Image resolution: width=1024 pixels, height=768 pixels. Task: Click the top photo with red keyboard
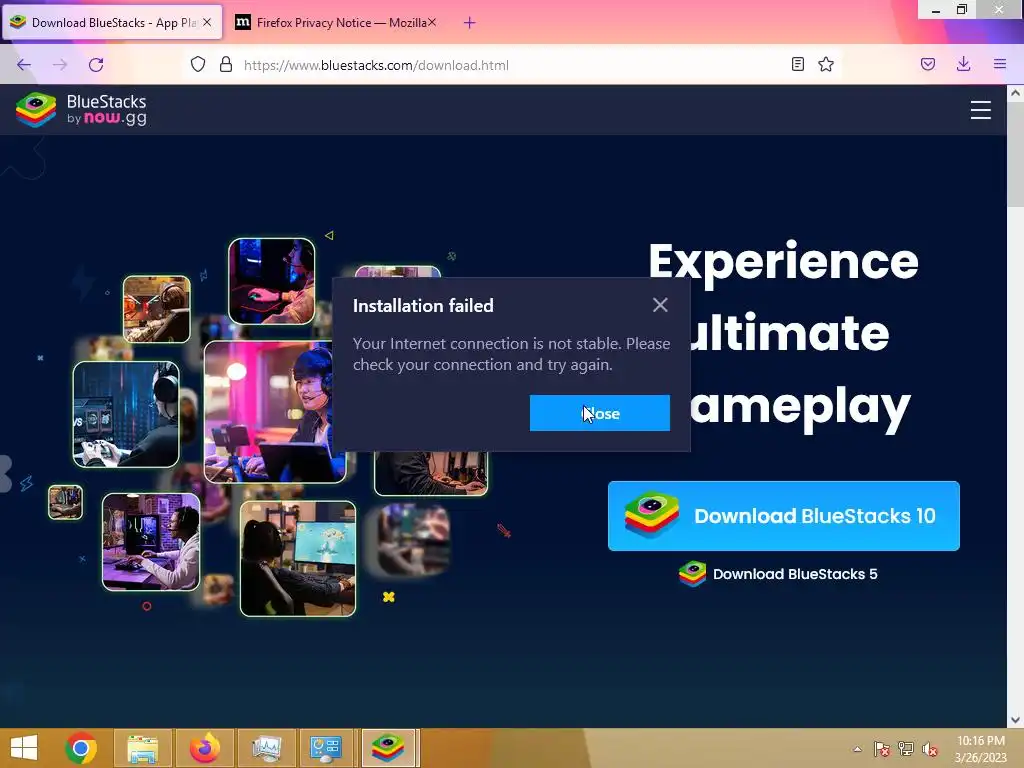[x=272, y=281]
